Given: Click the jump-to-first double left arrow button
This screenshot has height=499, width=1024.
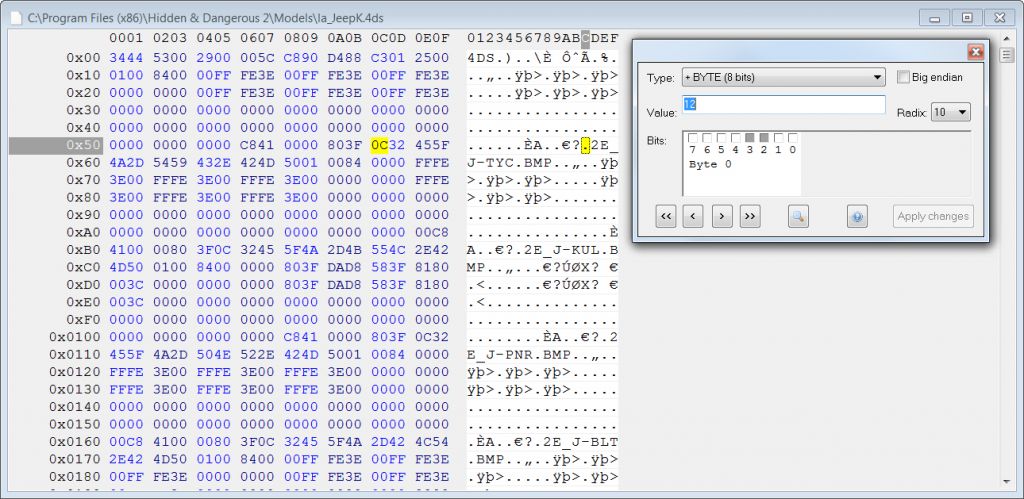Looking at the screenshot, I should (667, 215).
